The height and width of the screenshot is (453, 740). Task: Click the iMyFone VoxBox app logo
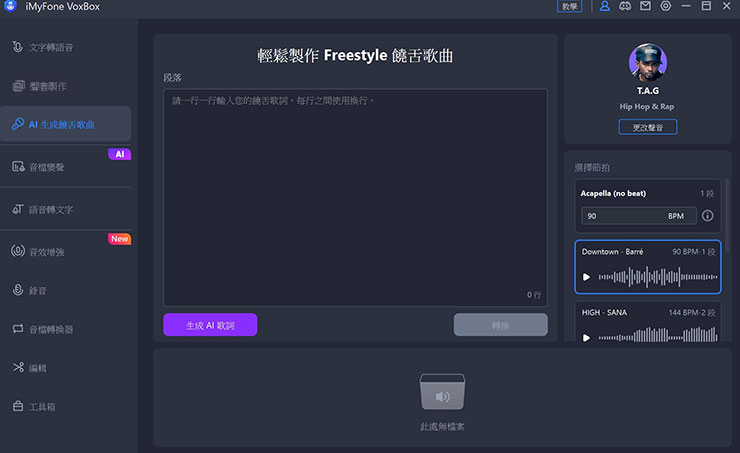[x=10, y=6]
